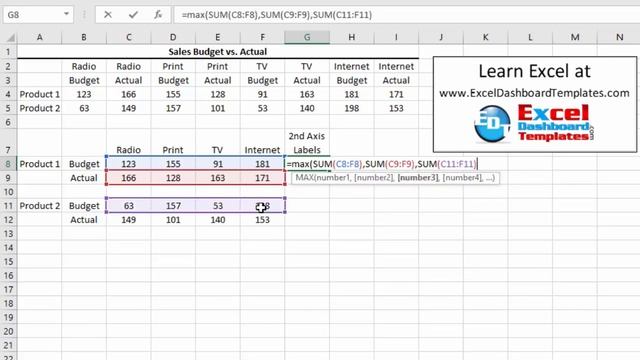Click cell C8 containing 123
The image size is (640, 360).
point(129,164)
